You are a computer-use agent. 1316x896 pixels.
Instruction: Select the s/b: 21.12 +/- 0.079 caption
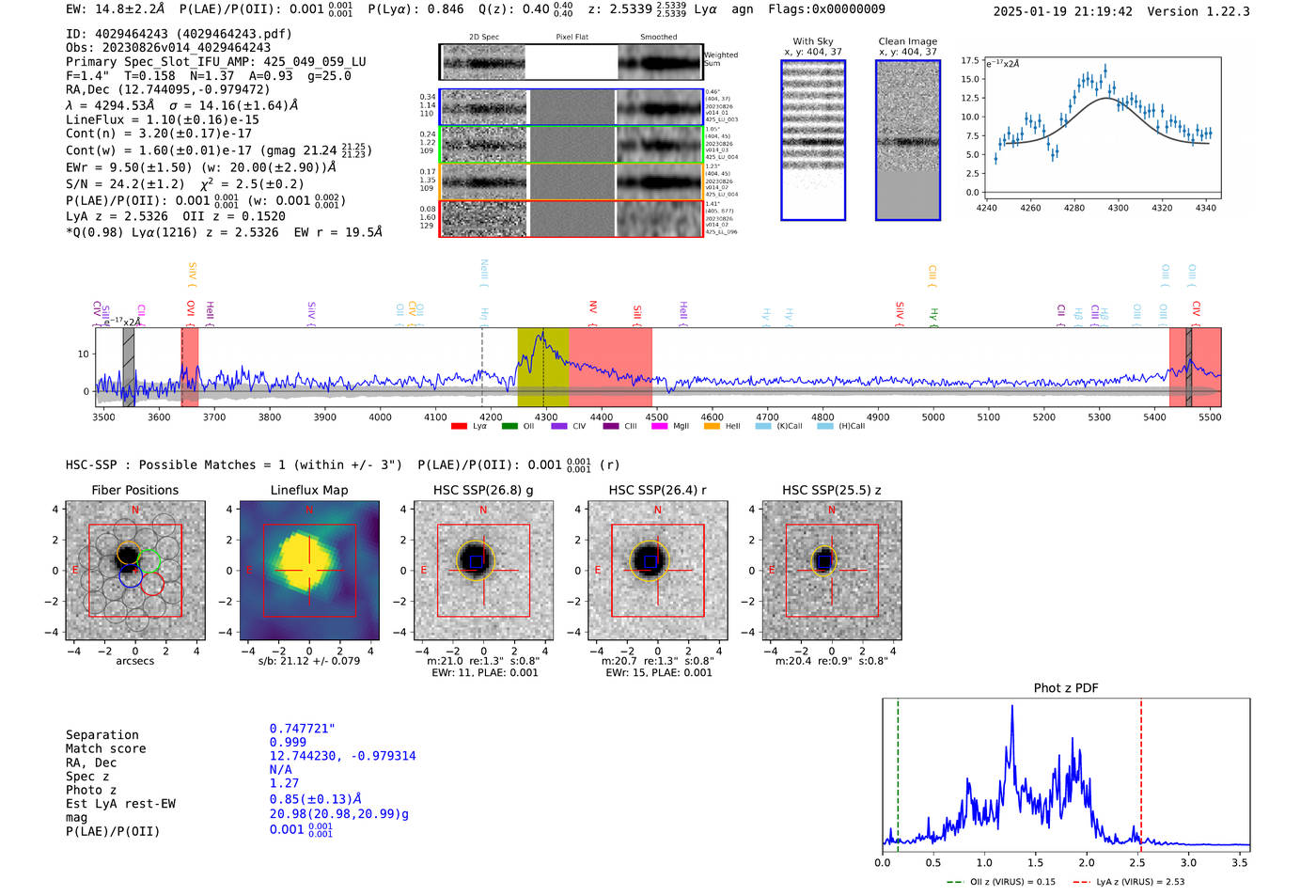(309, 661)
